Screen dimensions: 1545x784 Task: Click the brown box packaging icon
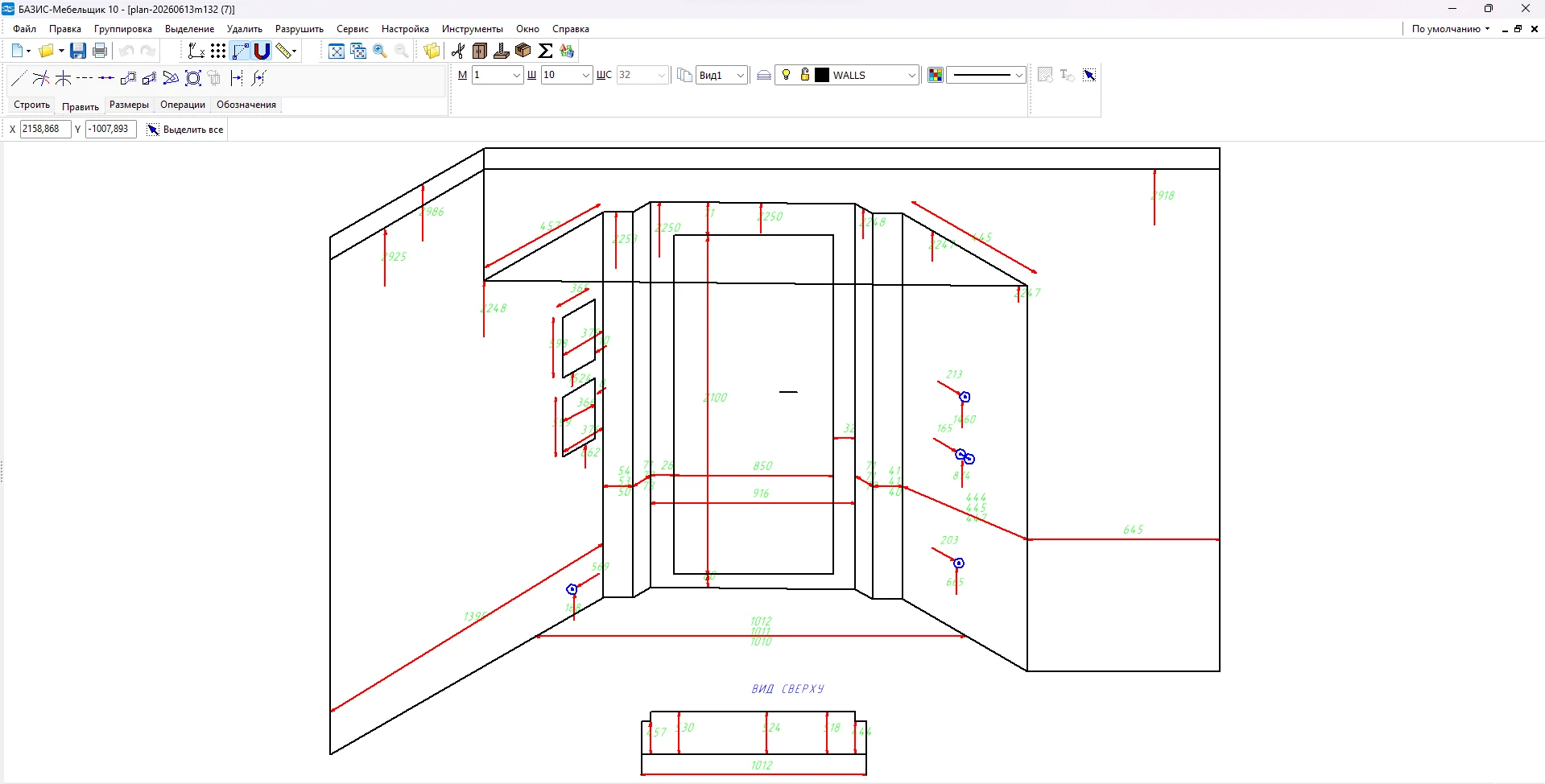pyautogui.click(x=523, y=51)
